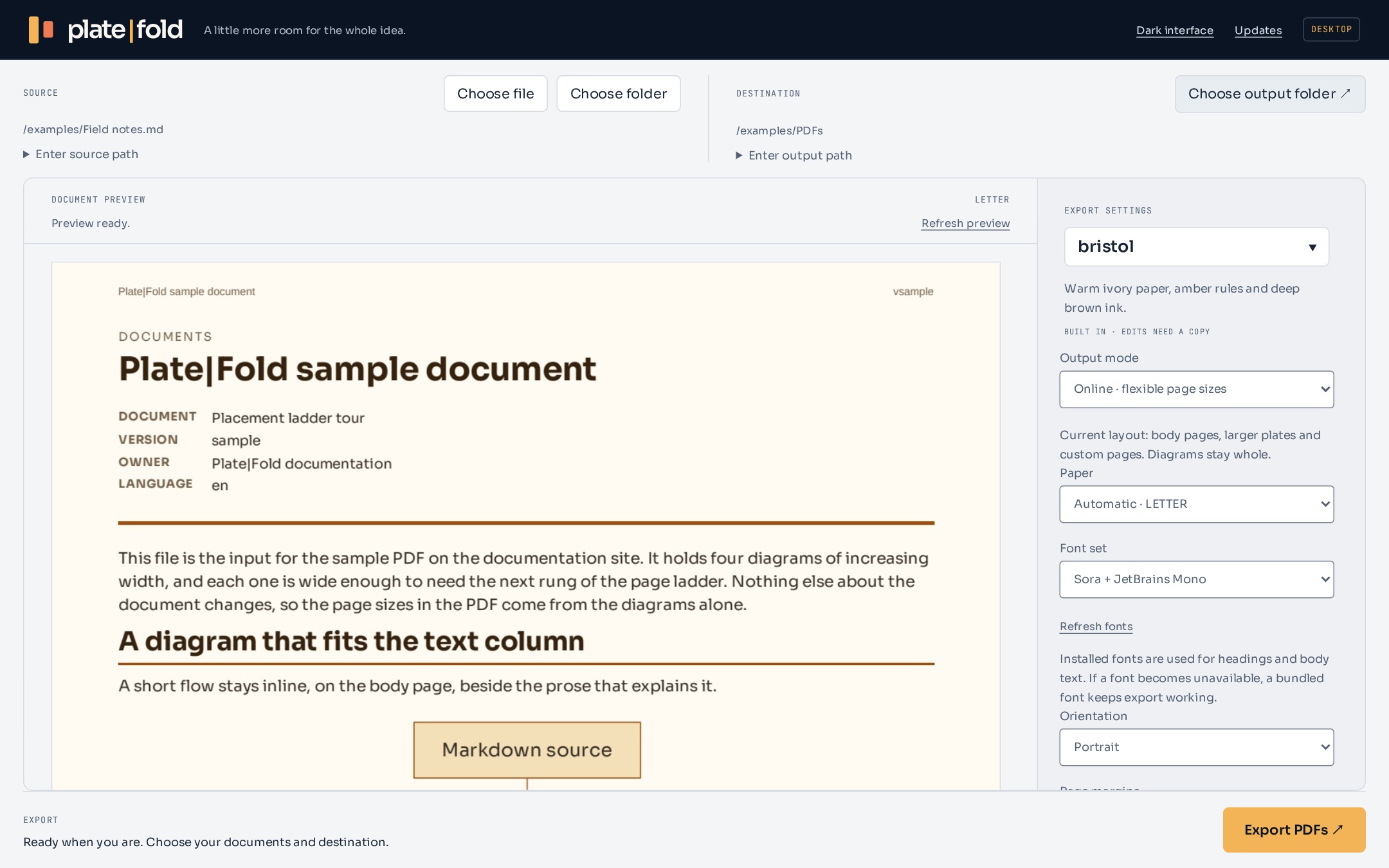Expand Enter output path
The height and width of the screenshot is (868, 1389).
(x=794, y=156)
